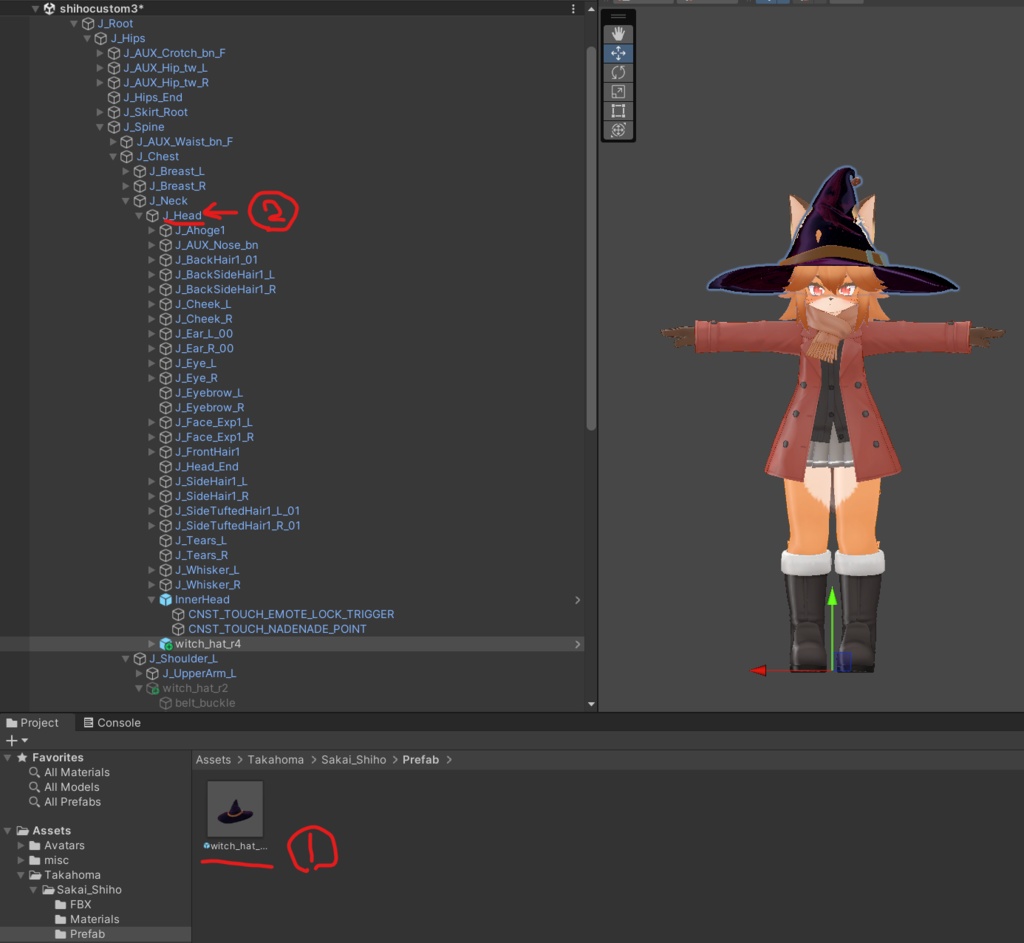Select the Hand (View) tool
The width and height of the screenshot is (1024, 943).
coord(618,33)
